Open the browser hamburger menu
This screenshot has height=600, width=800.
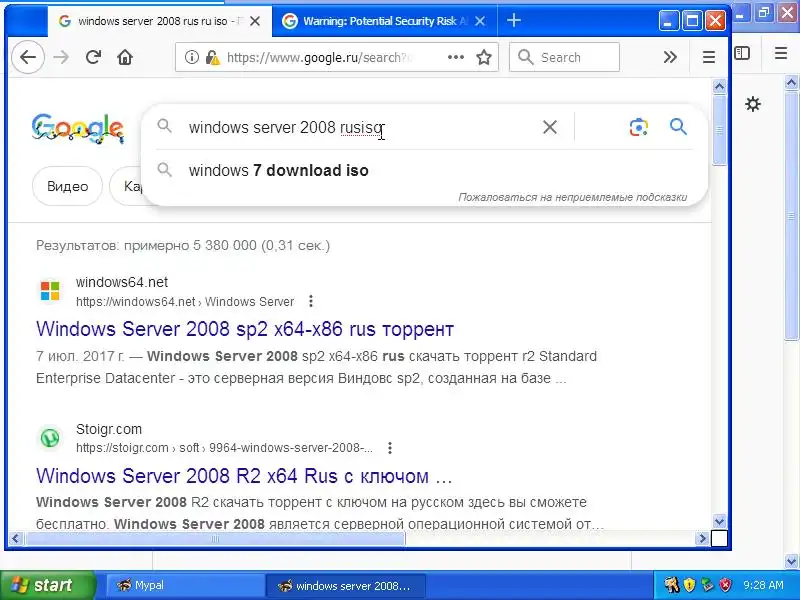click(709, 57)
